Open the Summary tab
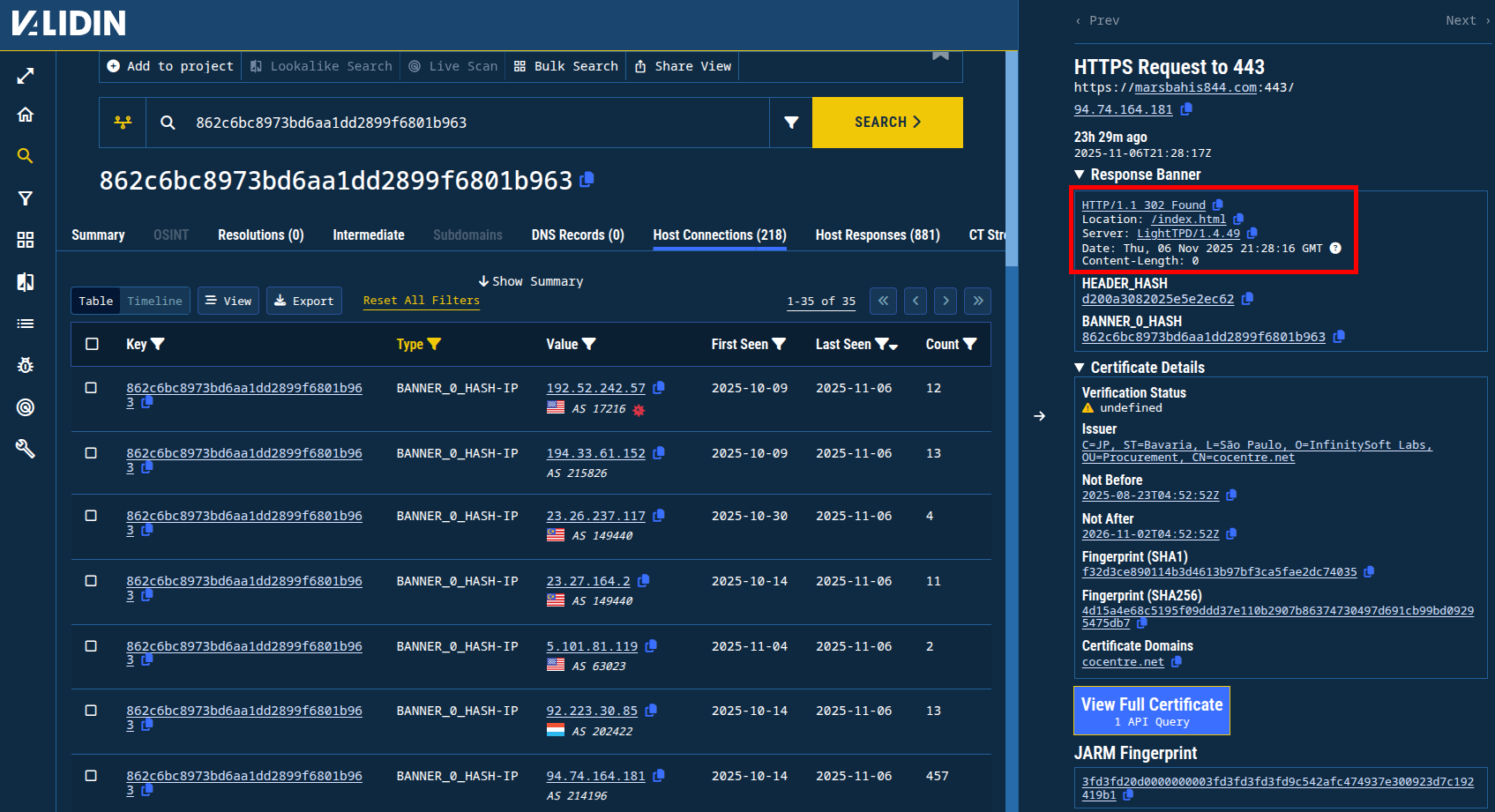This screenshot has height=812, width=1495. 98,235
